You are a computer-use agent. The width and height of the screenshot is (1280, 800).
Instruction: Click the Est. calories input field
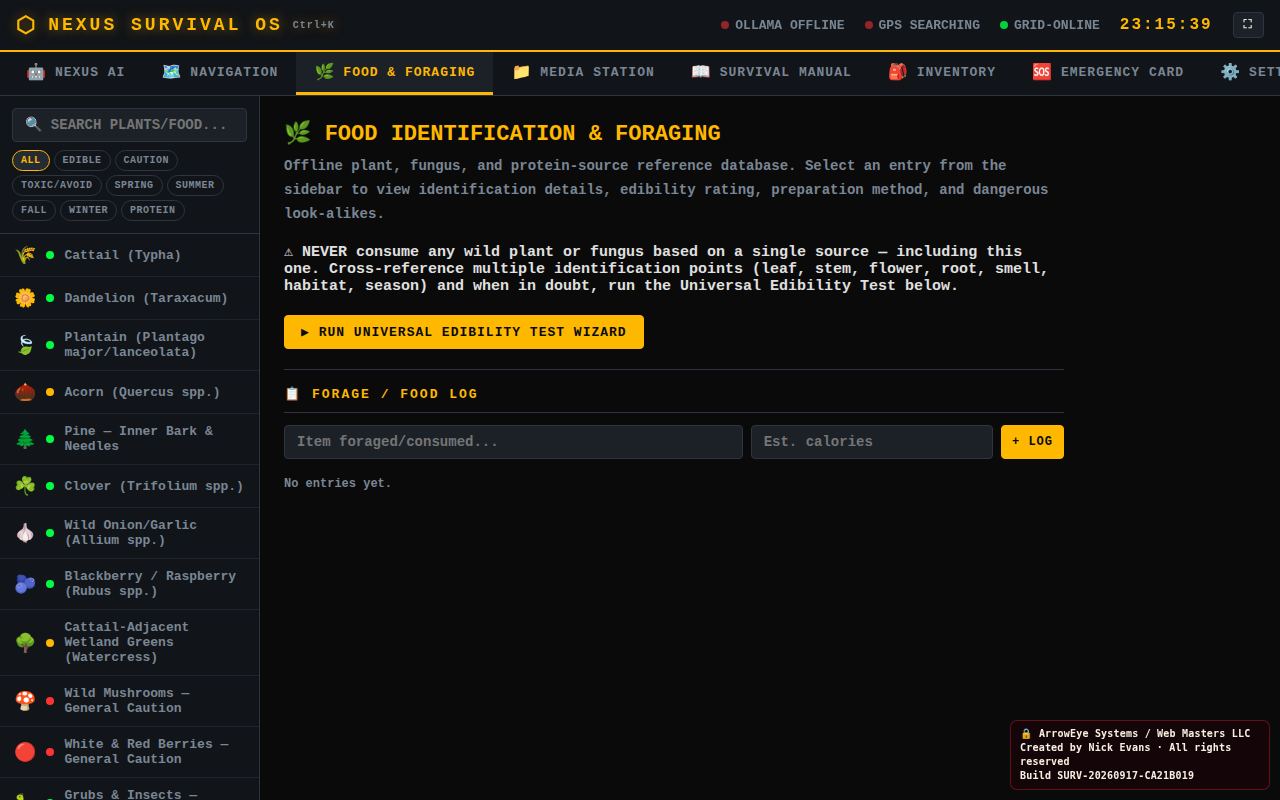(x=872, y=442)
